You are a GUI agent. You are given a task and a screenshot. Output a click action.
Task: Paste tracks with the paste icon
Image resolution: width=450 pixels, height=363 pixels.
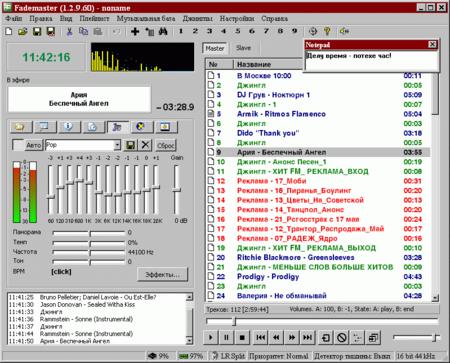[x=97, y=32]
